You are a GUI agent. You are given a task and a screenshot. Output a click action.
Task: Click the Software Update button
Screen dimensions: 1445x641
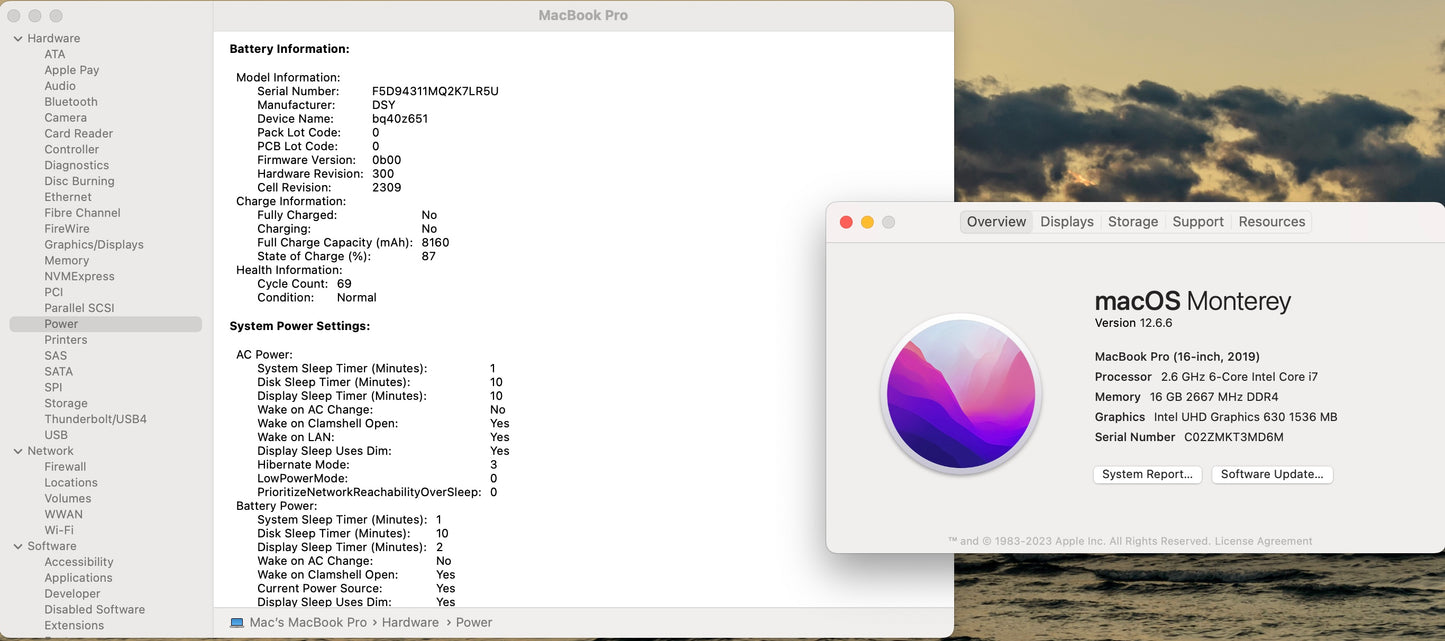(x=1271, y=475)
